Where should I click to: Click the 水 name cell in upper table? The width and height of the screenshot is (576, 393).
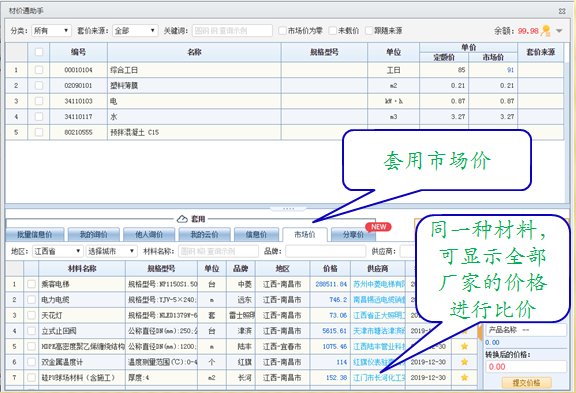pos(194,117)
